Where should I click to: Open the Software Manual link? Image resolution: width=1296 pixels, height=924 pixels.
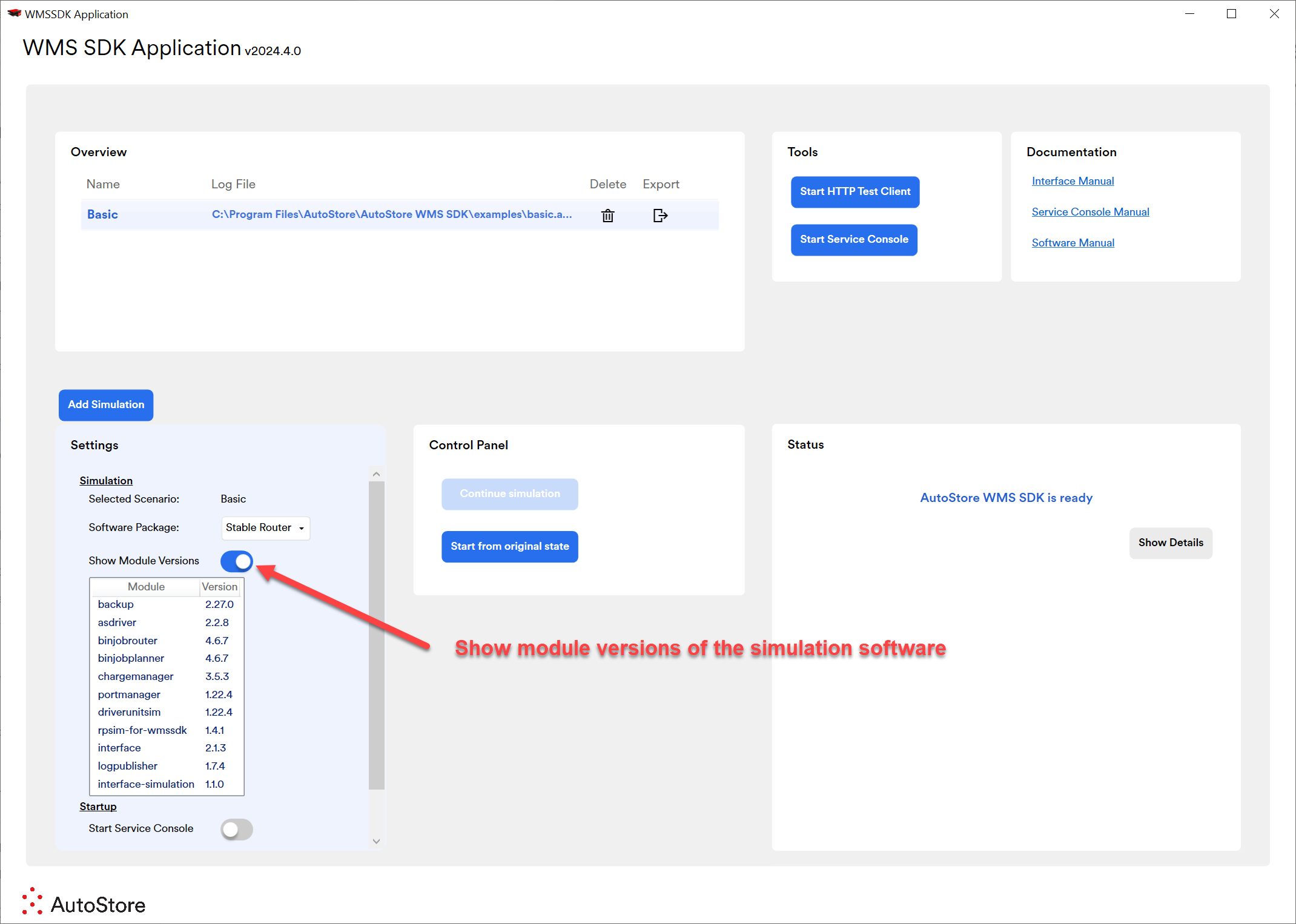click(1073, 243)
